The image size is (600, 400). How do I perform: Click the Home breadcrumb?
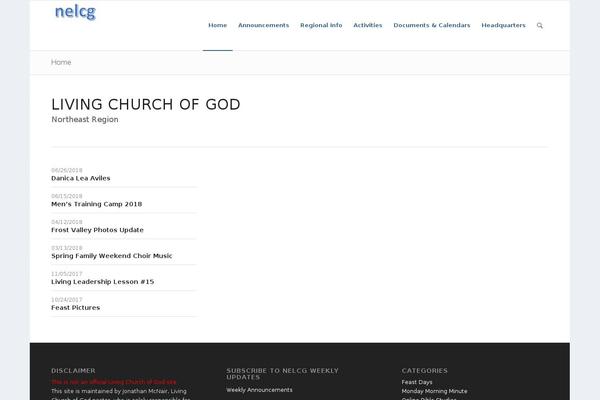click(x=61, y=62)
